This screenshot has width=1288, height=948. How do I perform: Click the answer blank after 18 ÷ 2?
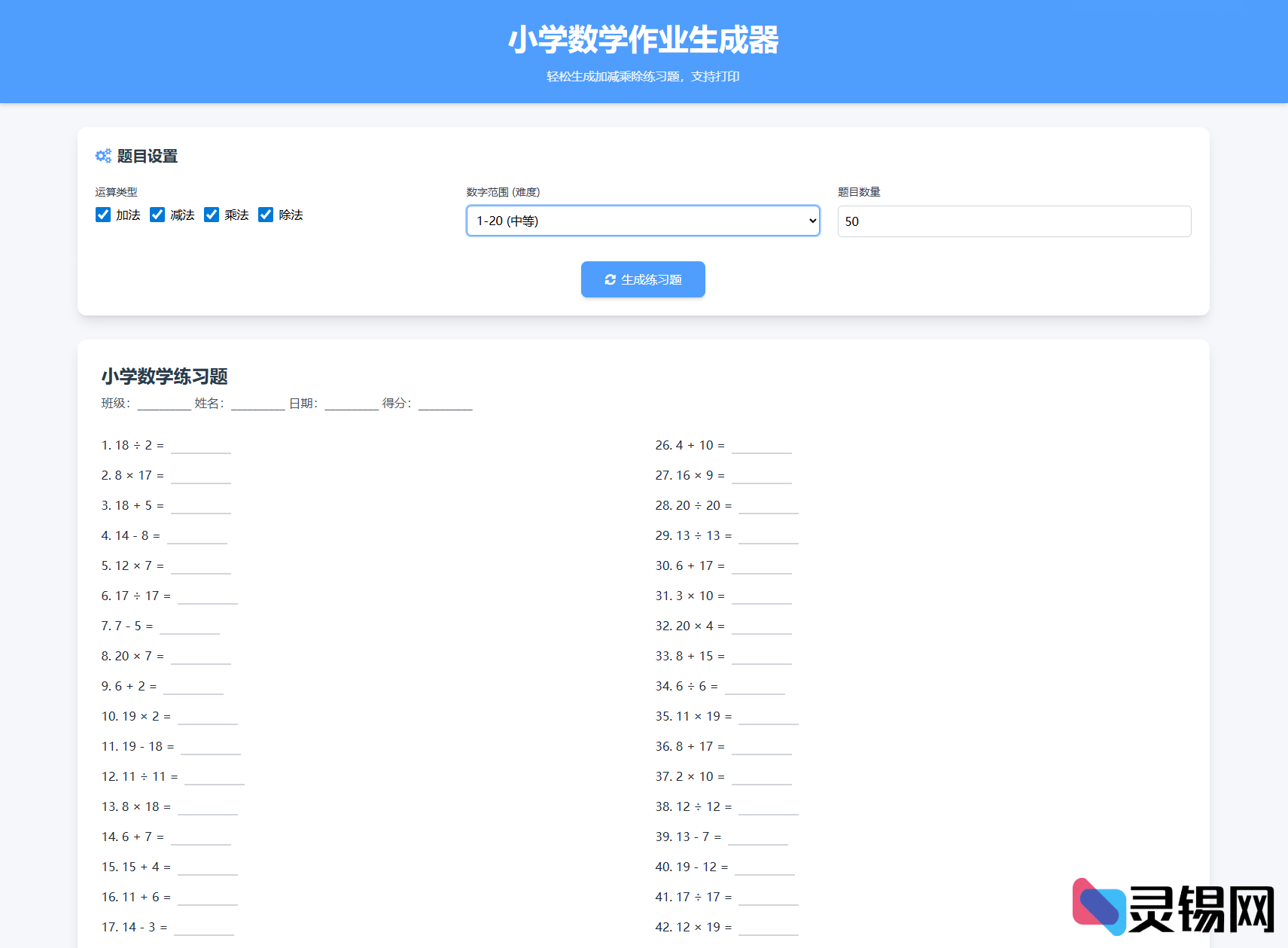pos(200,448)
